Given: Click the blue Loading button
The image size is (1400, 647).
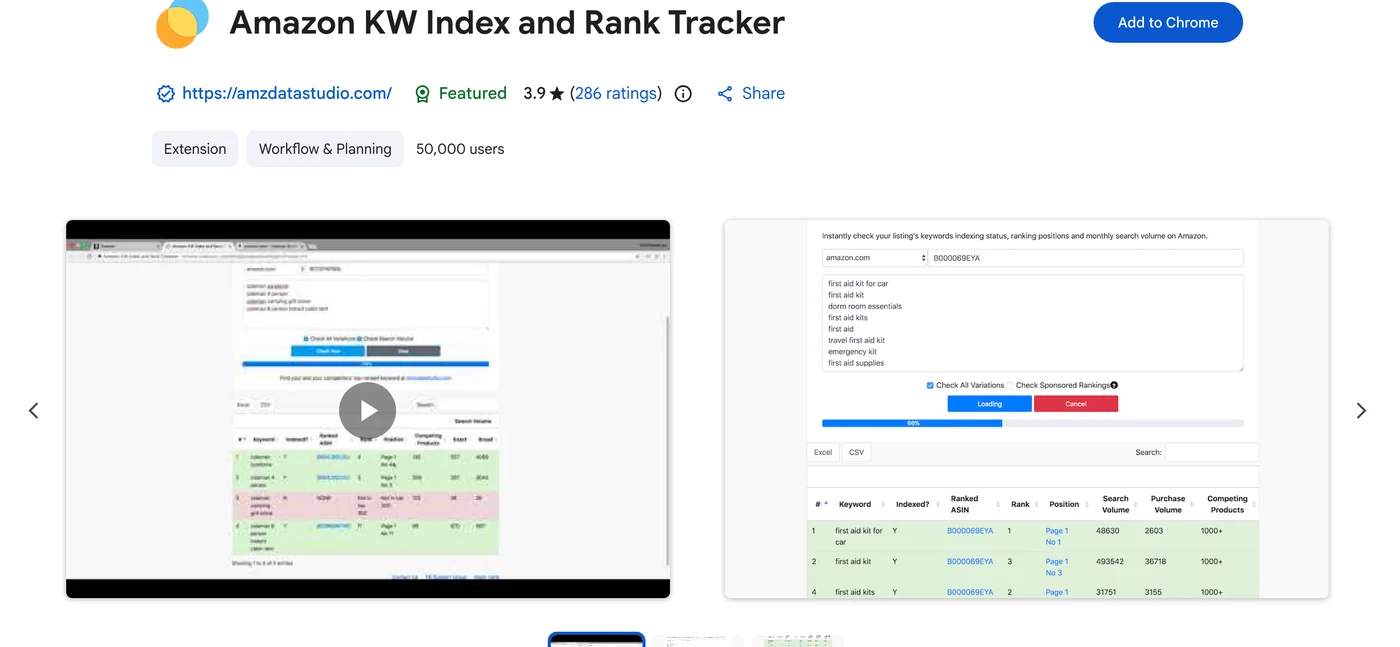Looking at the screenshot, I should (989, 404).
